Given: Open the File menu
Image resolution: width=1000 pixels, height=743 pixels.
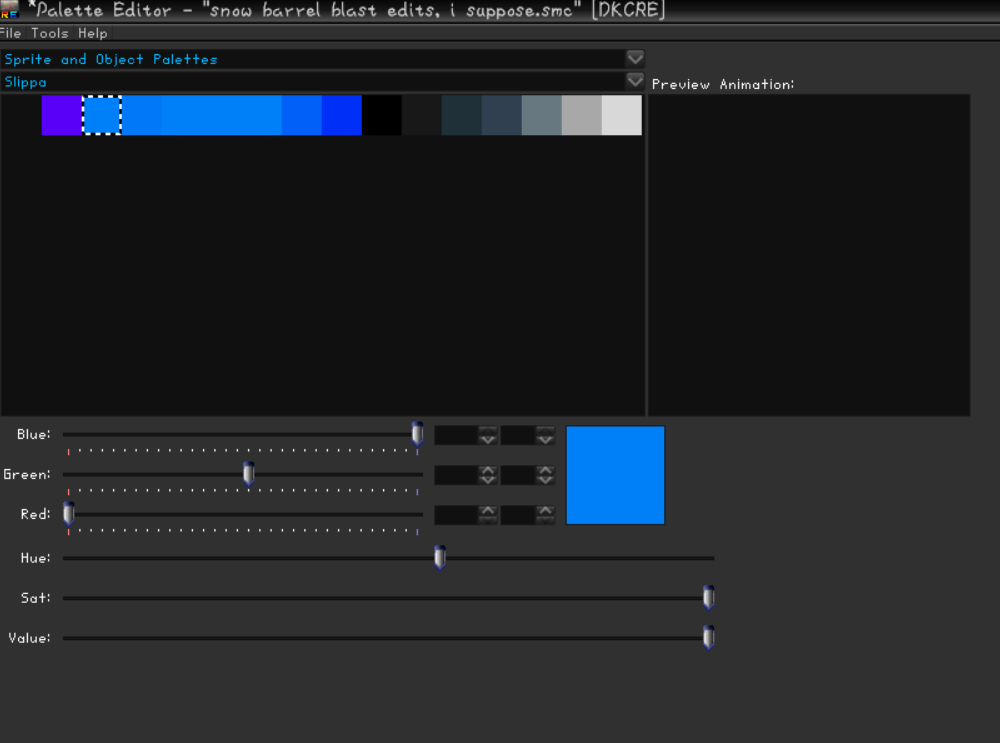Looking at the screenshot, I should coord(11,33).
